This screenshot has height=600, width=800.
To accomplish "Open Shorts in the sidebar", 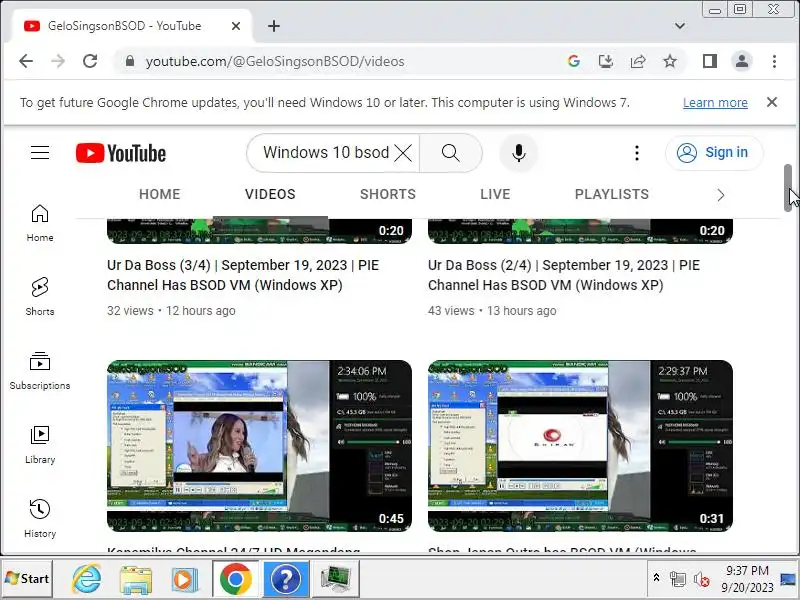I will (x=40, y=297).
